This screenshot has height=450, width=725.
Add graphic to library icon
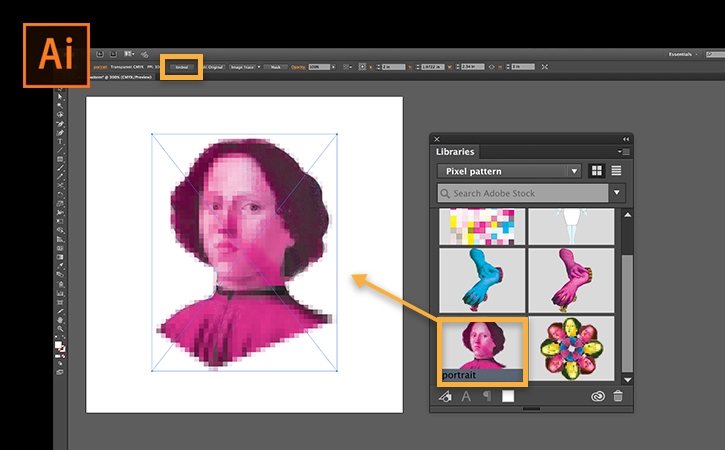(x=445, y=396)
